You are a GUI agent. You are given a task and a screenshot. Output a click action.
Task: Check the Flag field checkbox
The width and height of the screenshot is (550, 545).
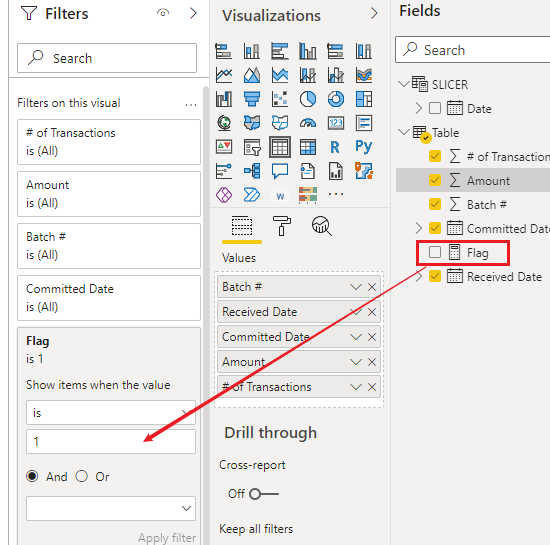[x=435, y=252]
